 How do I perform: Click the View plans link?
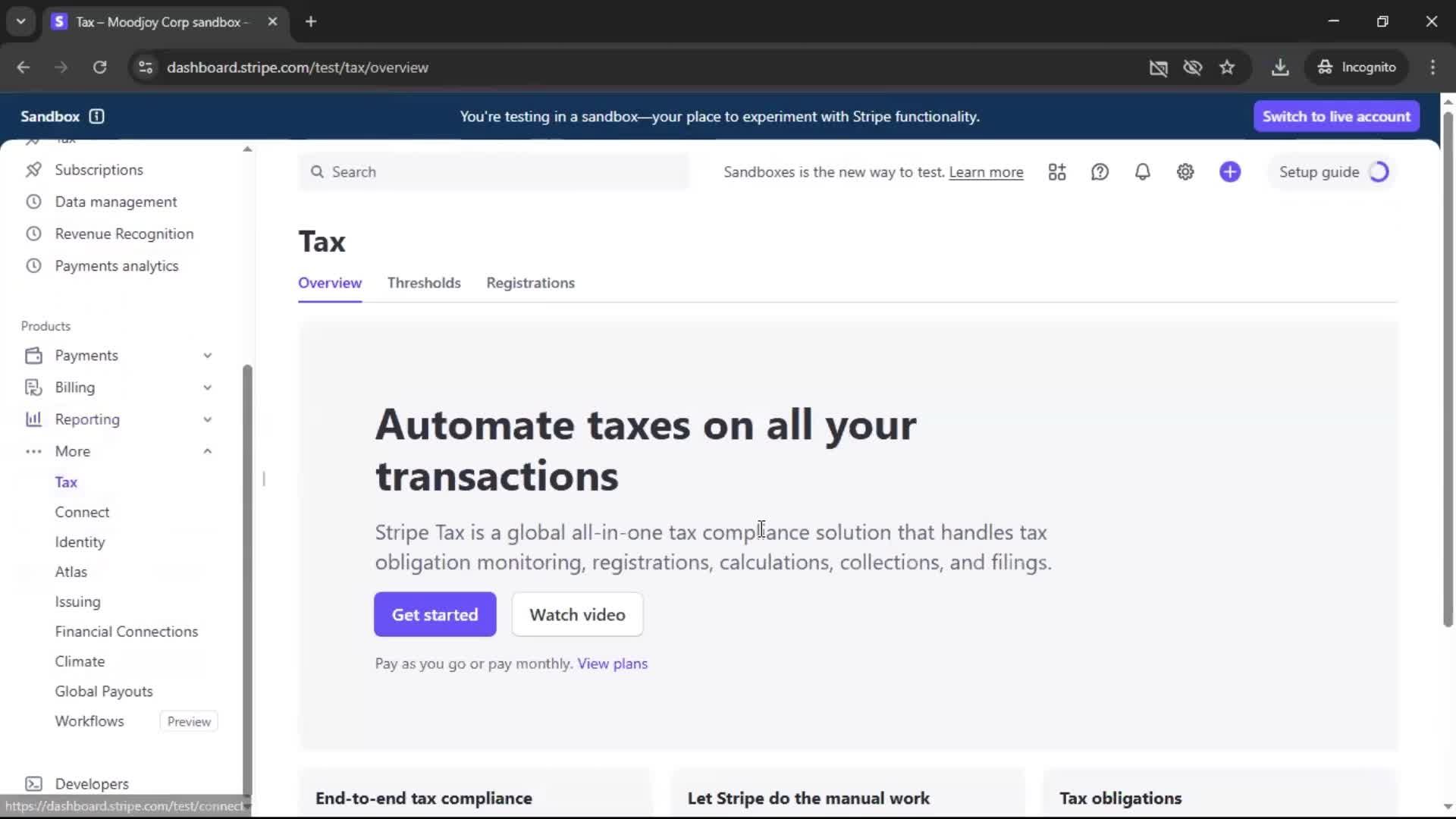612,664
